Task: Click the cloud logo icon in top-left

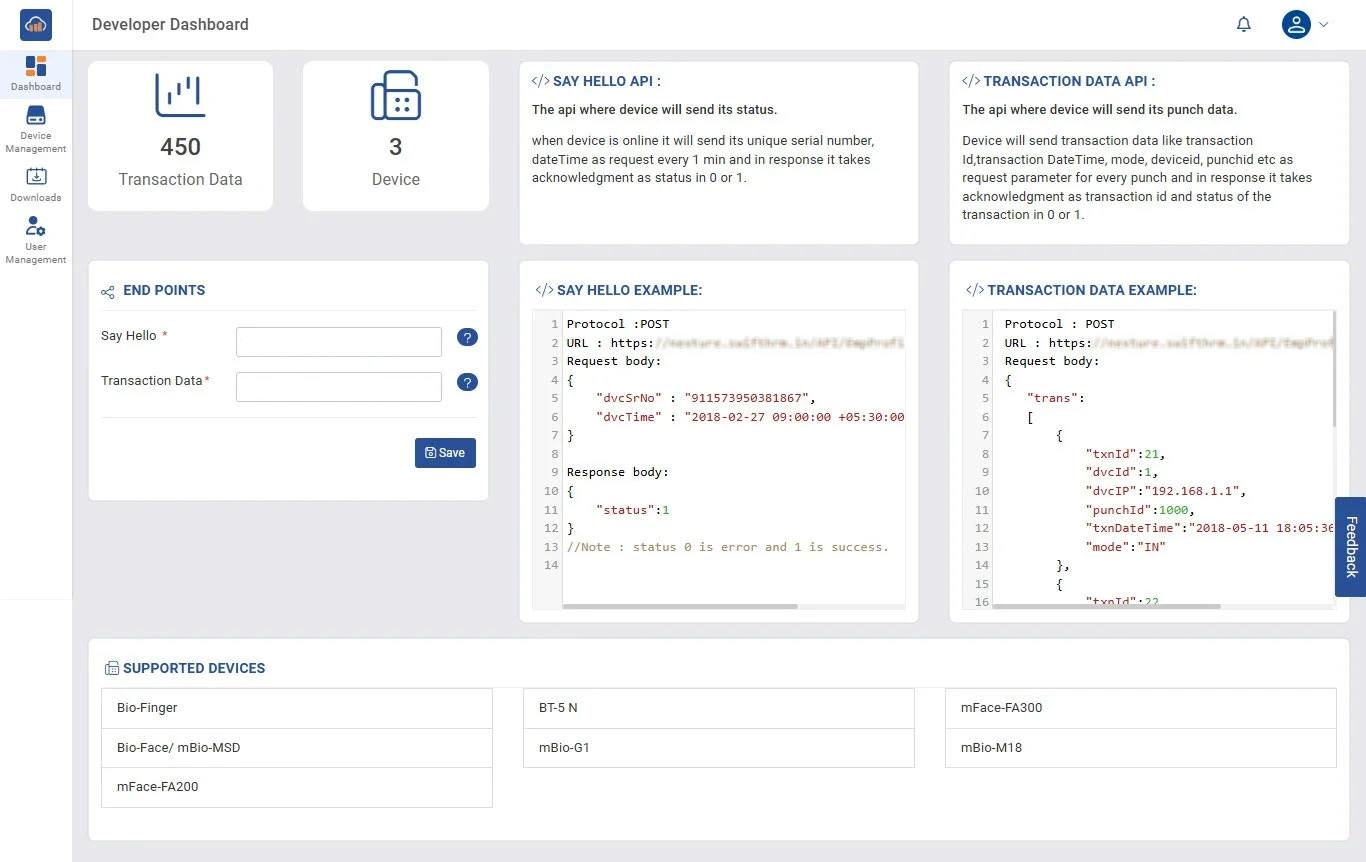Action: tap(36, 25)
